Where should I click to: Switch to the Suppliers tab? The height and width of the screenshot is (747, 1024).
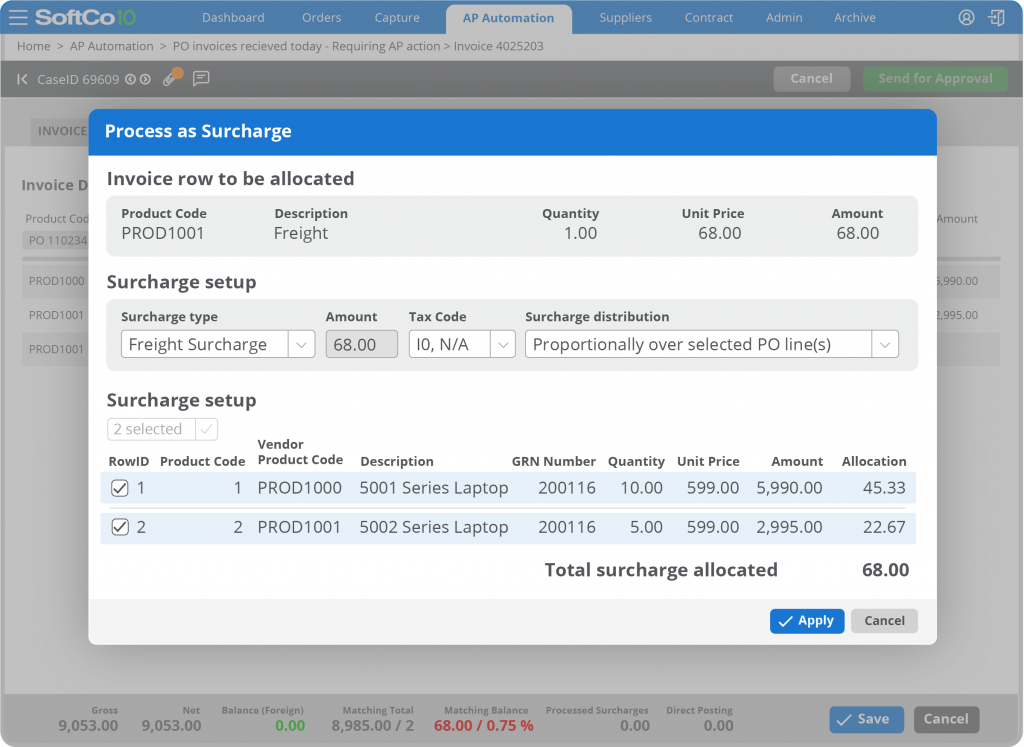tap(626, 18)
